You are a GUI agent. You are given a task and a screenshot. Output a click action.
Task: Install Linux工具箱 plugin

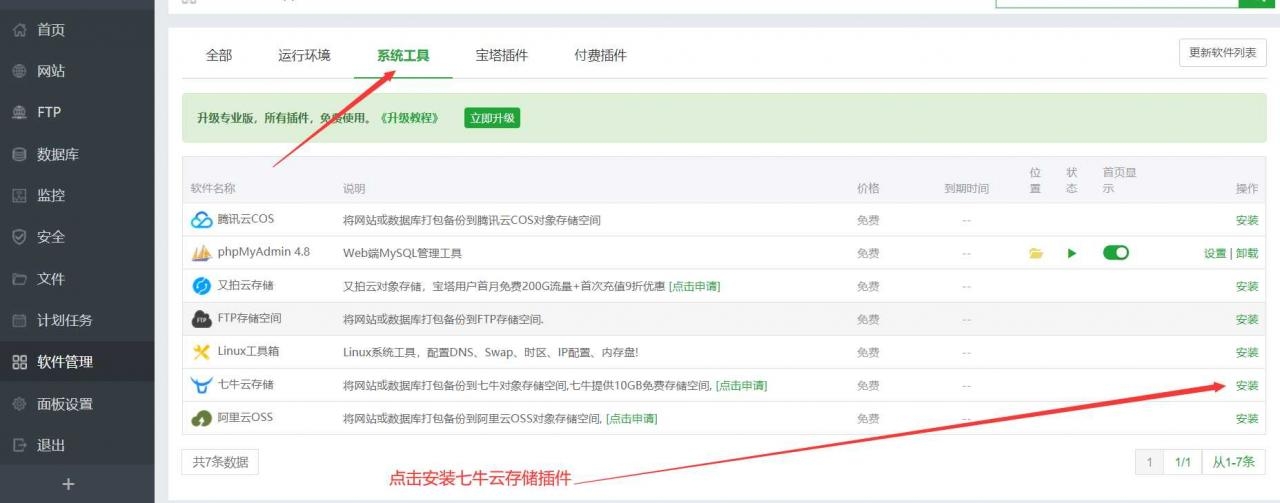pos(1247,352)
